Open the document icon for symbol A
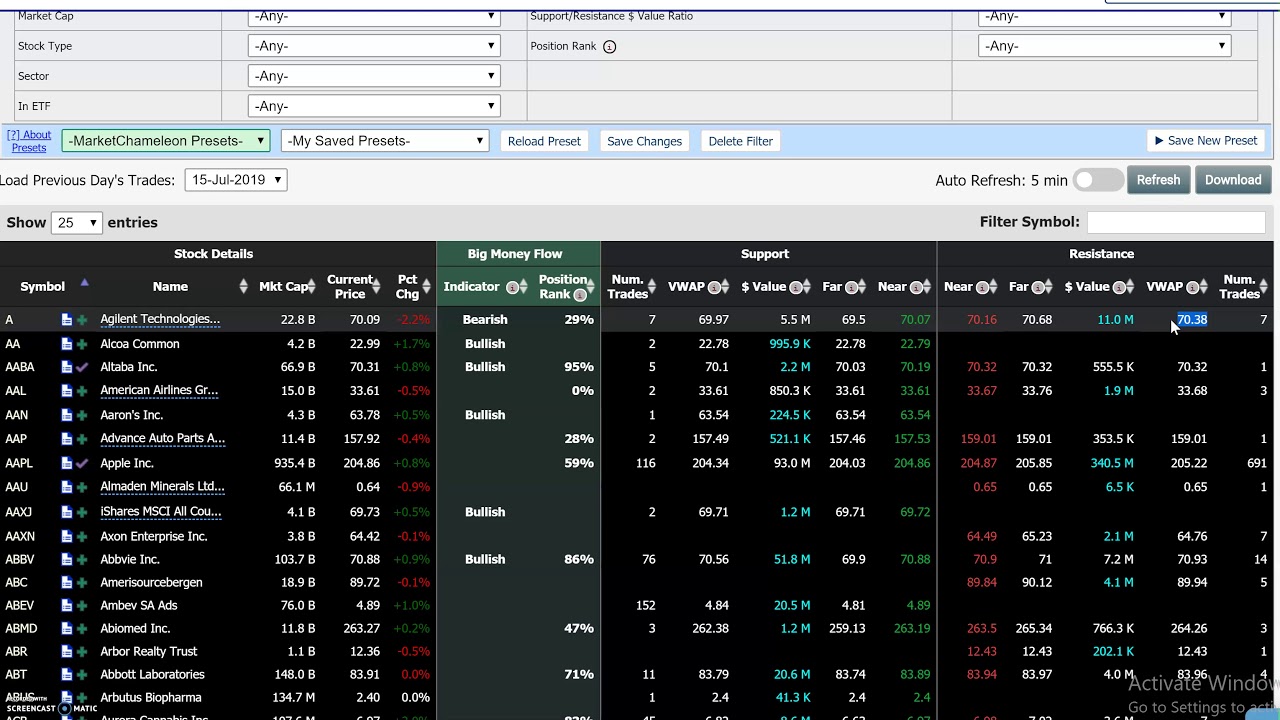 tap(67, 320)
